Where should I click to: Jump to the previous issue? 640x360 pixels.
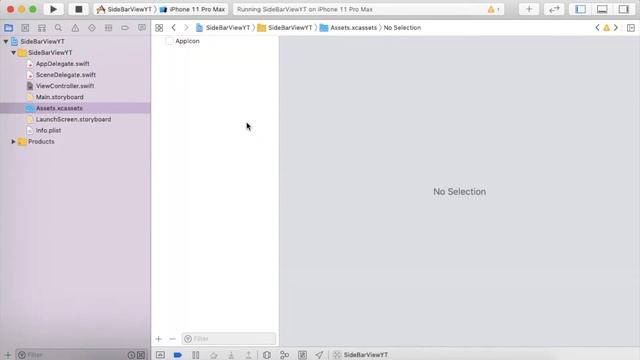(x=598, y=28)
